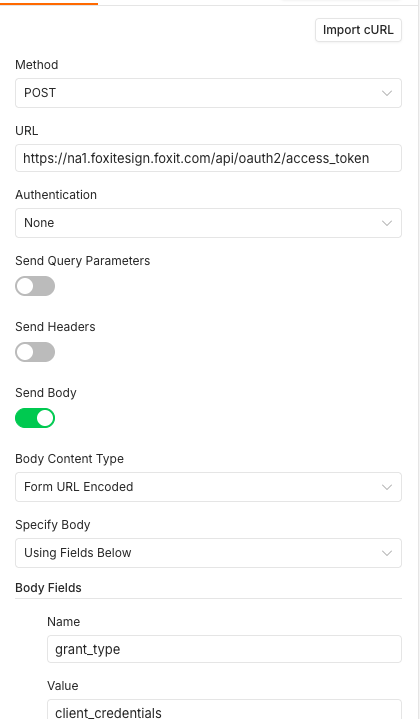The image size is (420, 719).
Task: Select the Value field containing client_credentials
Action: [224, 710]
